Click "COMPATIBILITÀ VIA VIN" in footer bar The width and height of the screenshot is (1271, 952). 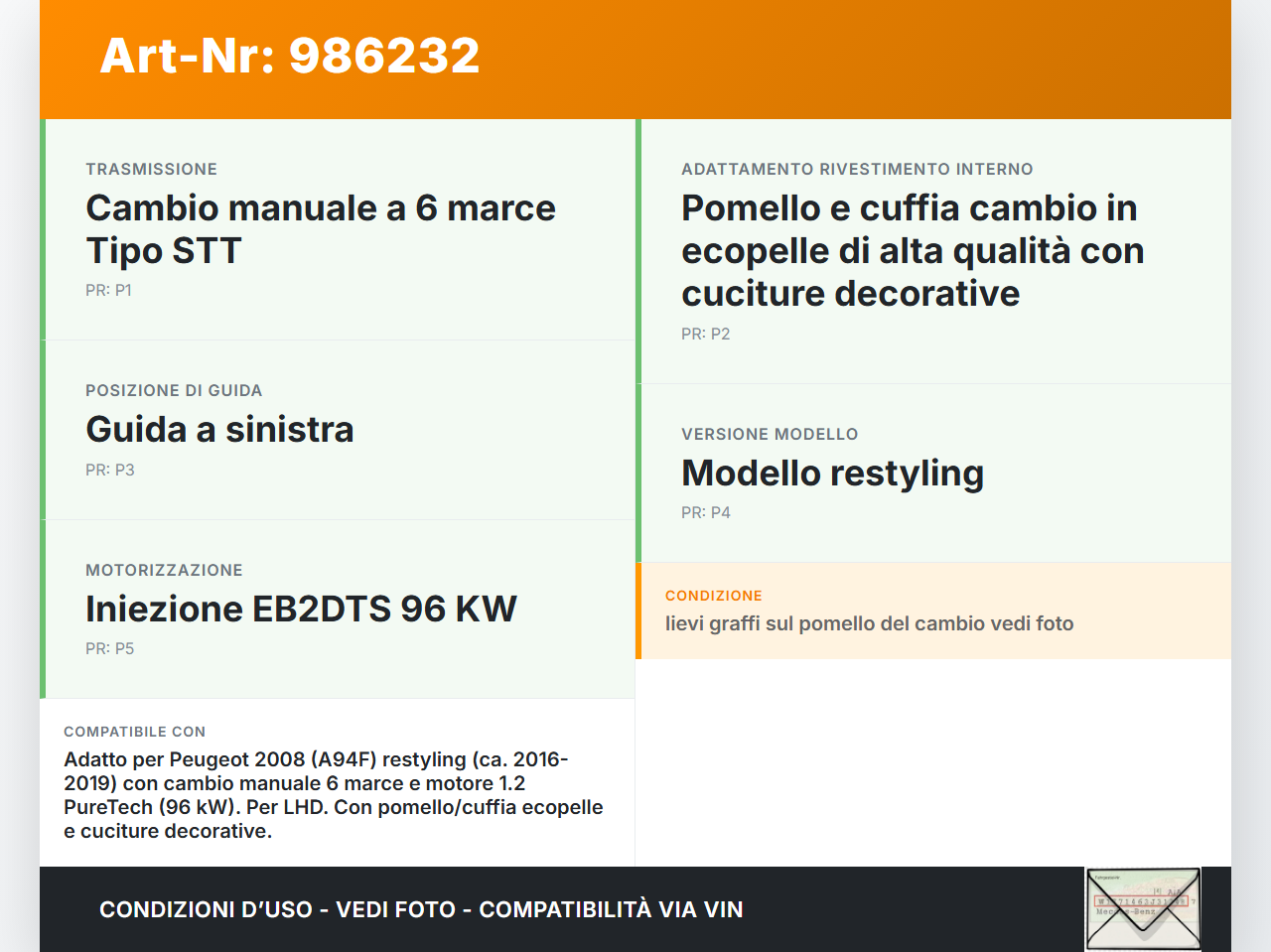(x=612, y=908)
